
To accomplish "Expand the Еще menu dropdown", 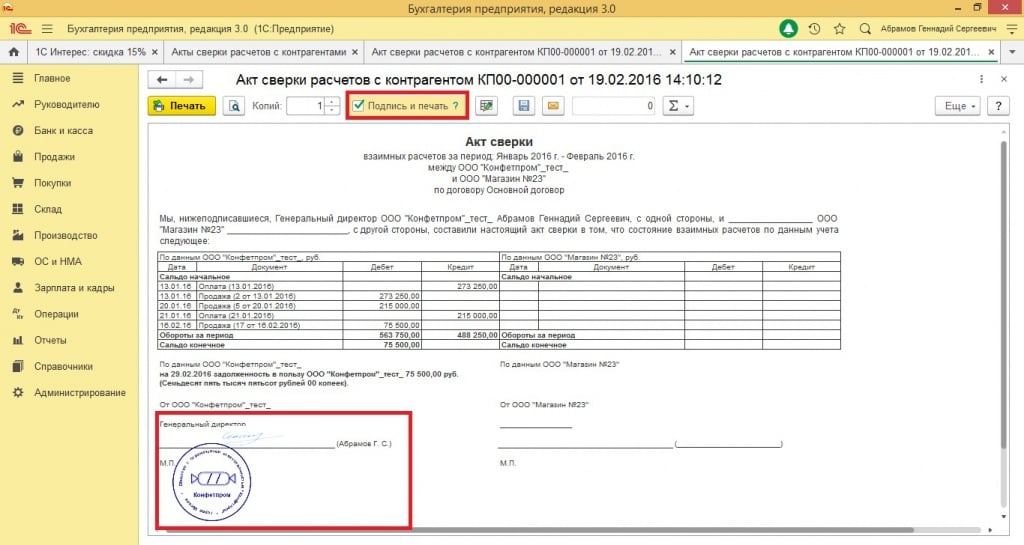I will click(958, 106).
